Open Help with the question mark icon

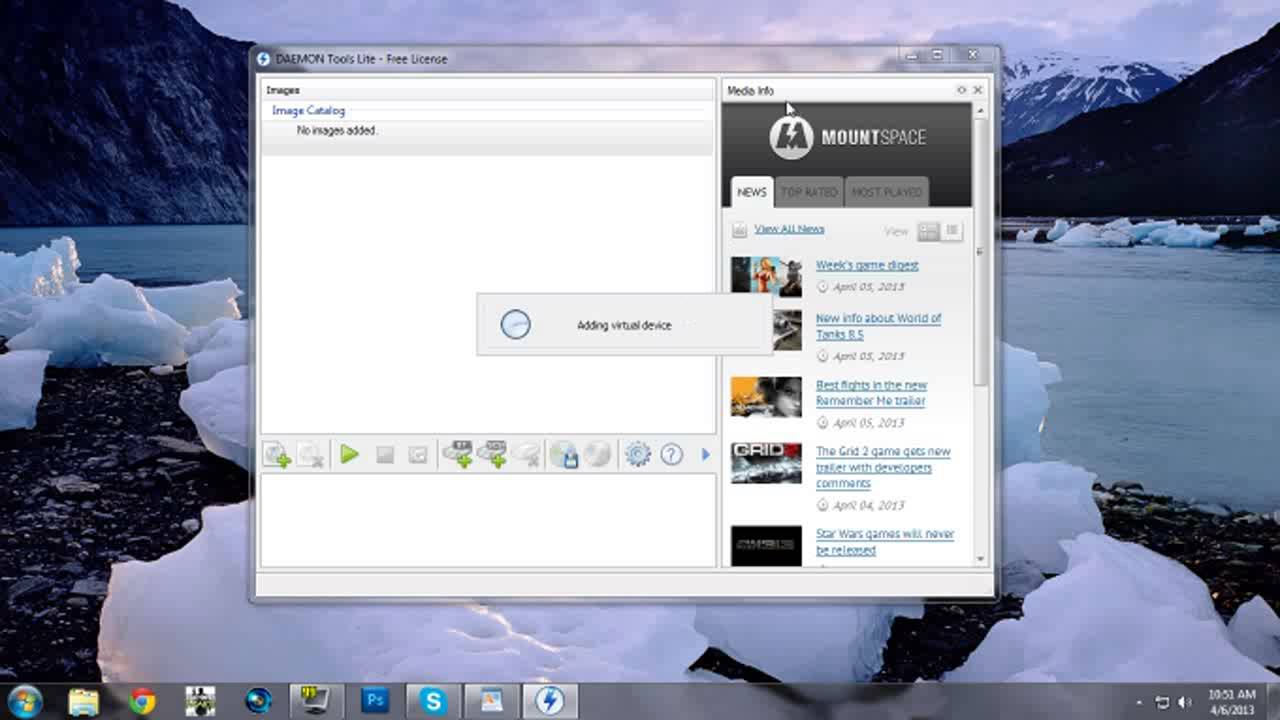point(671,454)
